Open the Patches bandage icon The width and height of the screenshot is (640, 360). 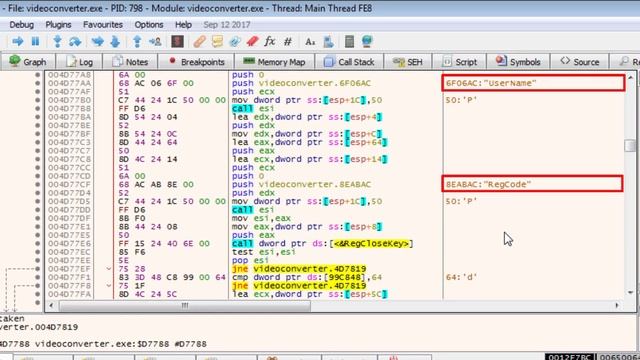199,41
